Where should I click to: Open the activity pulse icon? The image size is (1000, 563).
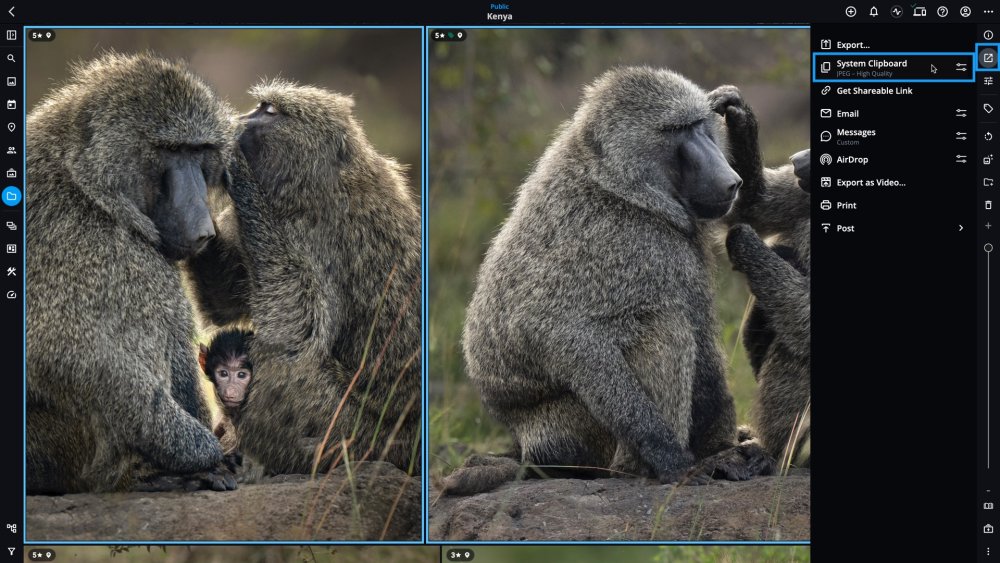coord(897,11)
